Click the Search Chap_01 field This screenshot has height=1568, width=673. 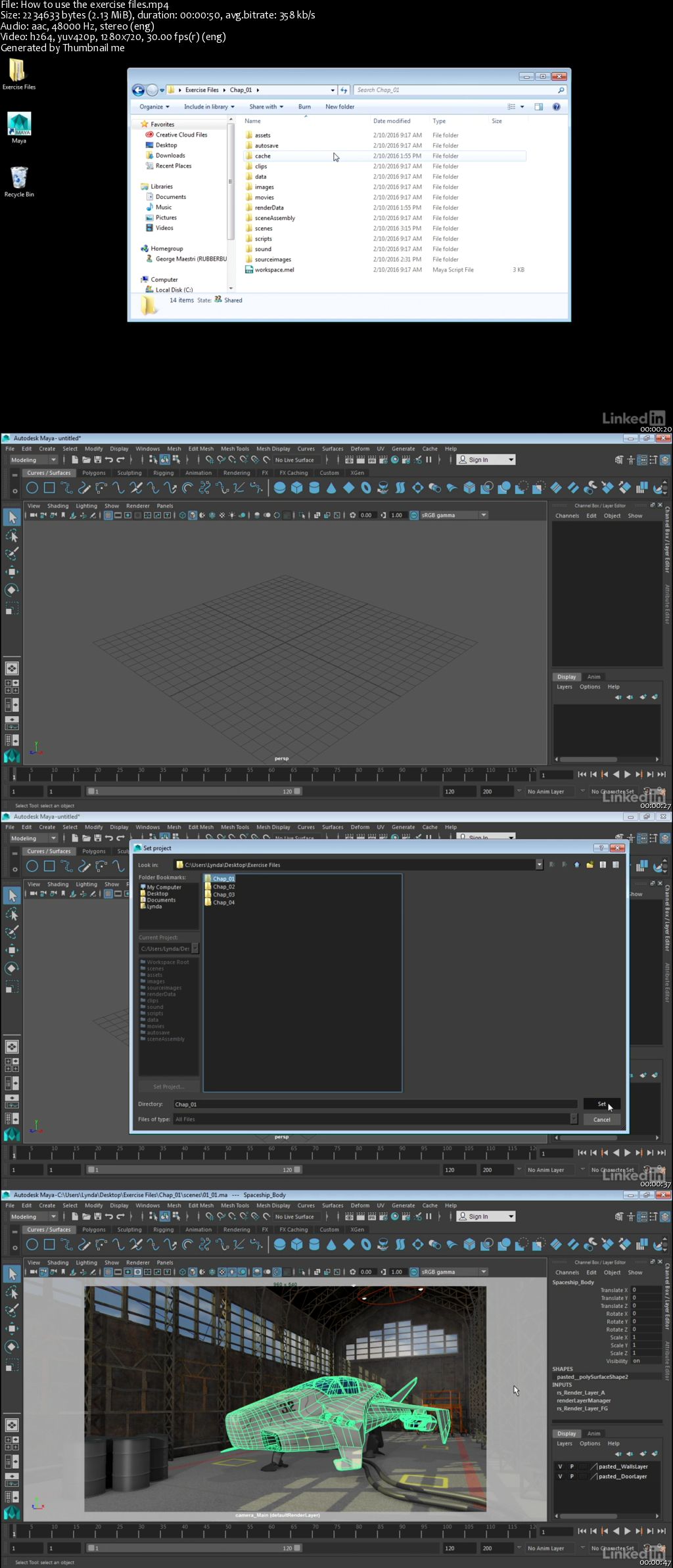tap(460, 90)
